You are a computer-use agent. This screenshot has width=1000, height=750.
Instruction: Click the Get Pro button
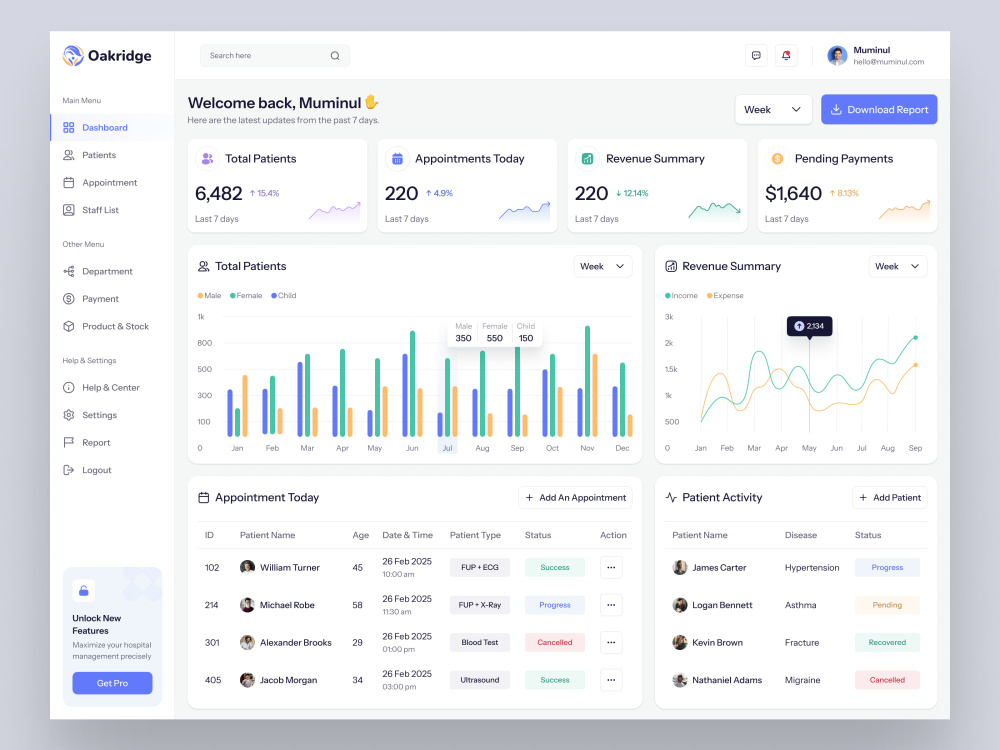[112, 683]
